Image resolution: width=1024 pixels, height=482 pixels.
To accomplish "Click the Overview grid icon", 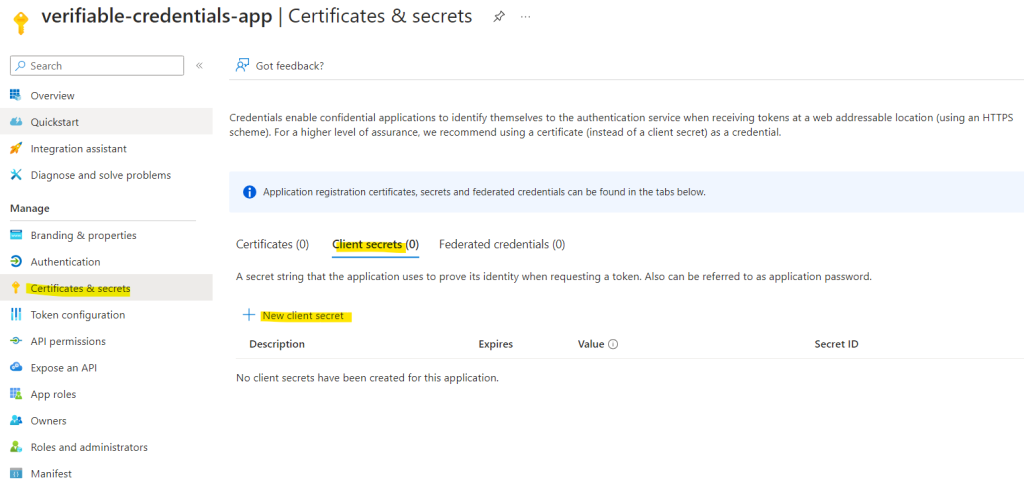I will pos(16,95).
